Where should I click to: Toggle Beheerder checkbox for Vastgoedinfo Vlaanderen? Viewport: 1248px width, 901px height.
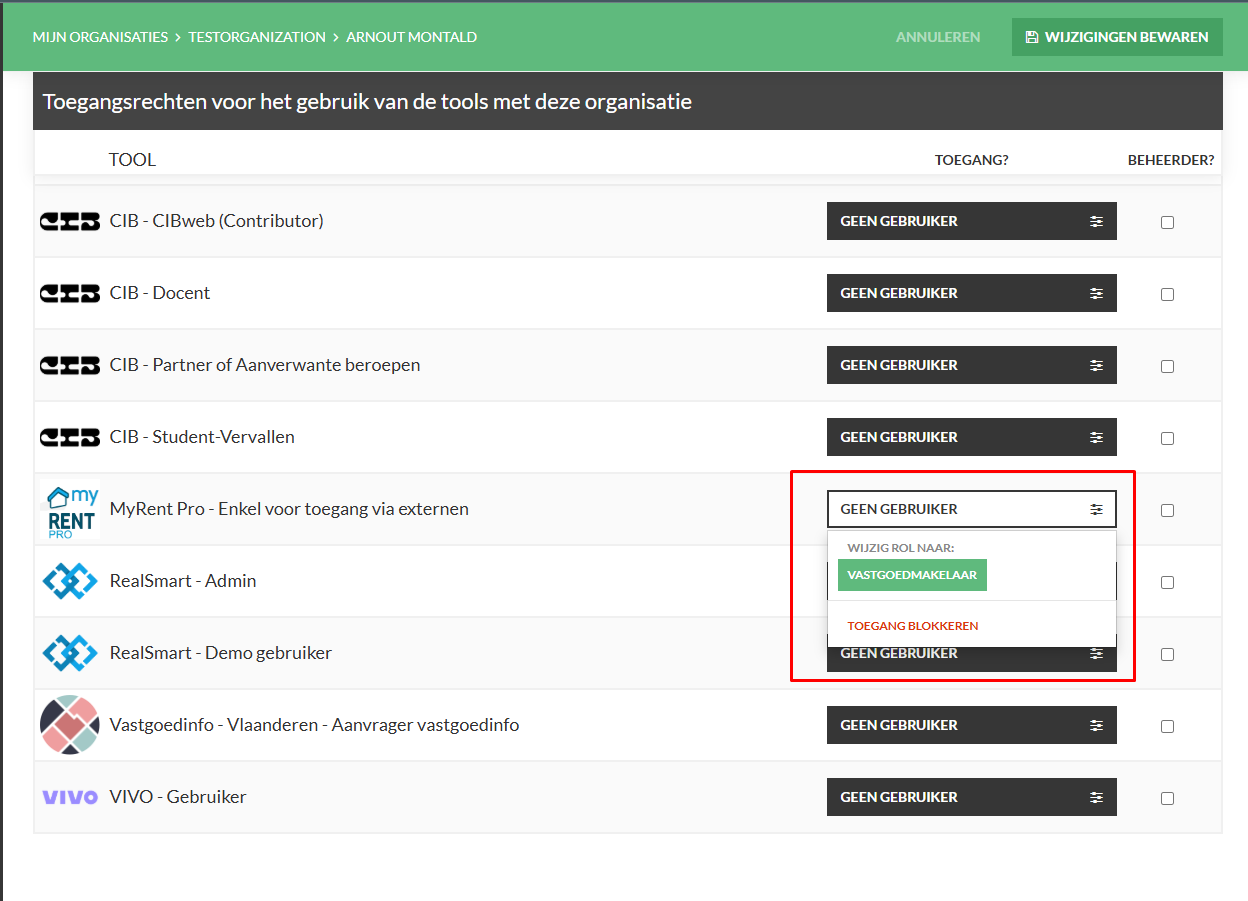pyautogui.click(x=1167, y=726)
